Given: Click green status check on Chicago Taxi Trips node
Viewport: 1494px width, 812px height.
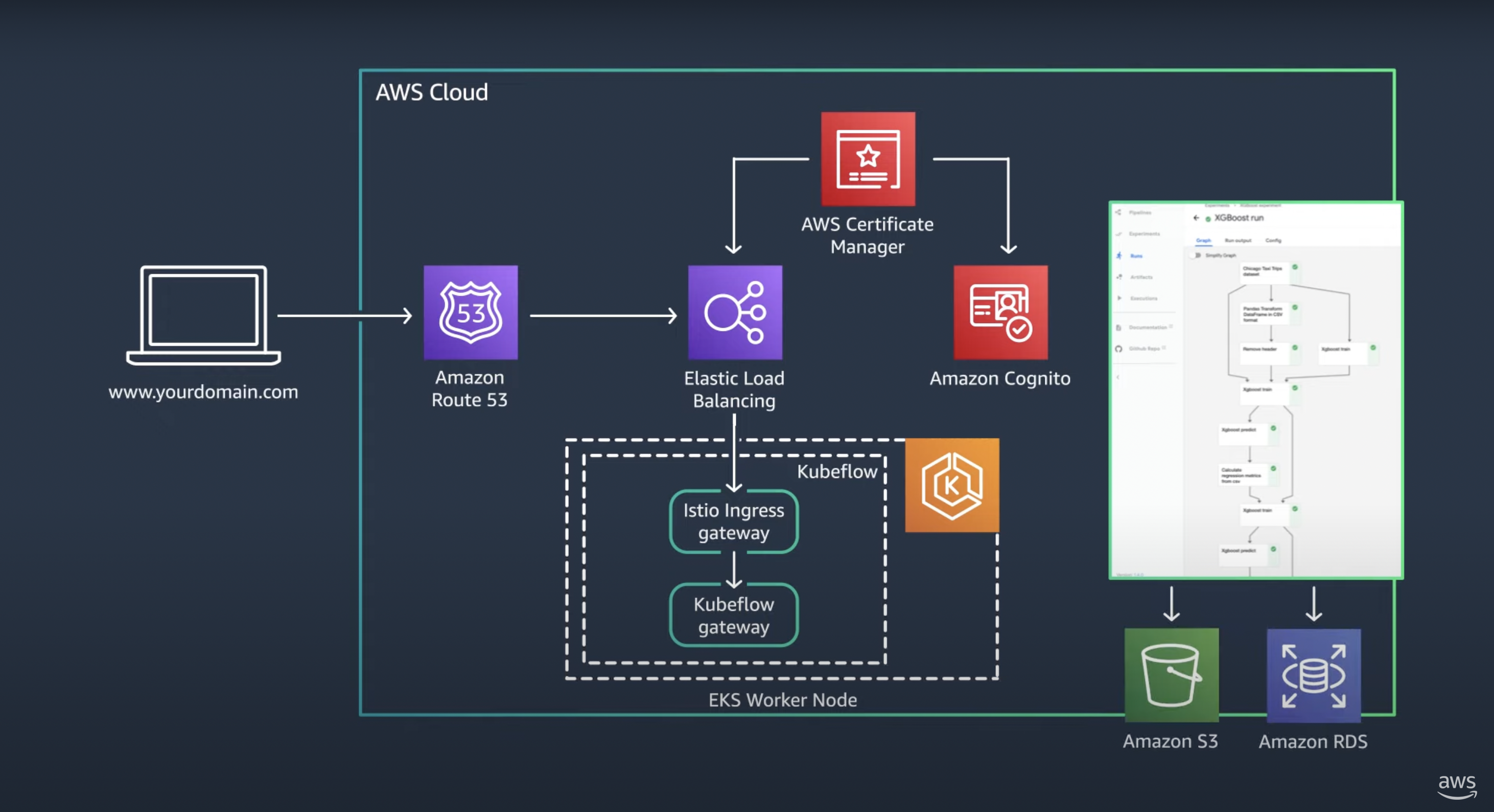Looking at the screenshot, I should 1295,267.
